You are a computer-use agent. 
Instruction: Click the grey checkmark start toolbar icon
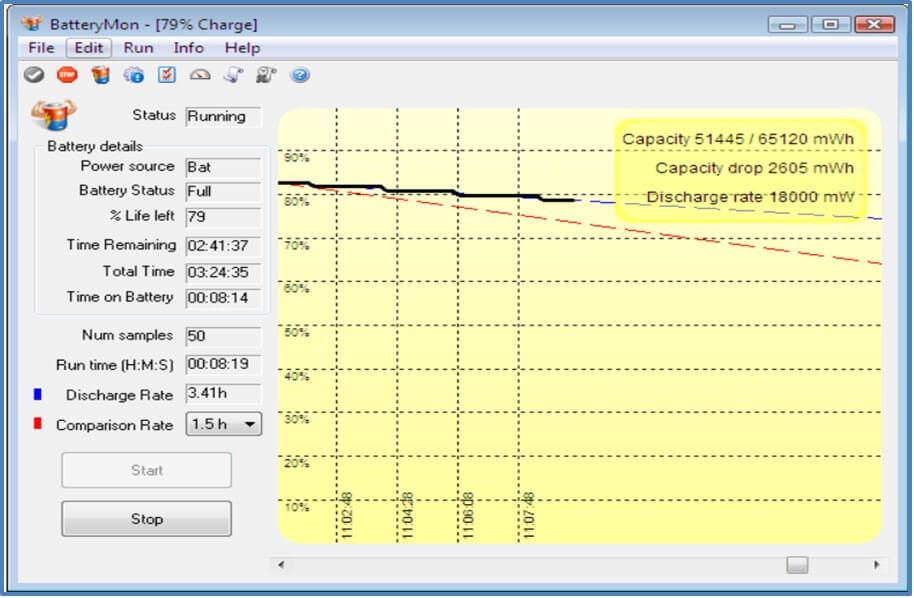[34, 75]
